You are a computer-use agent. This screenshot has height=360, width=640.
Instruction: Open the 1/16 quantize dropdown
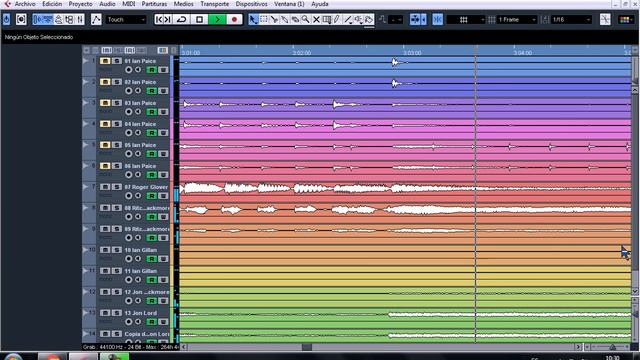571,19
